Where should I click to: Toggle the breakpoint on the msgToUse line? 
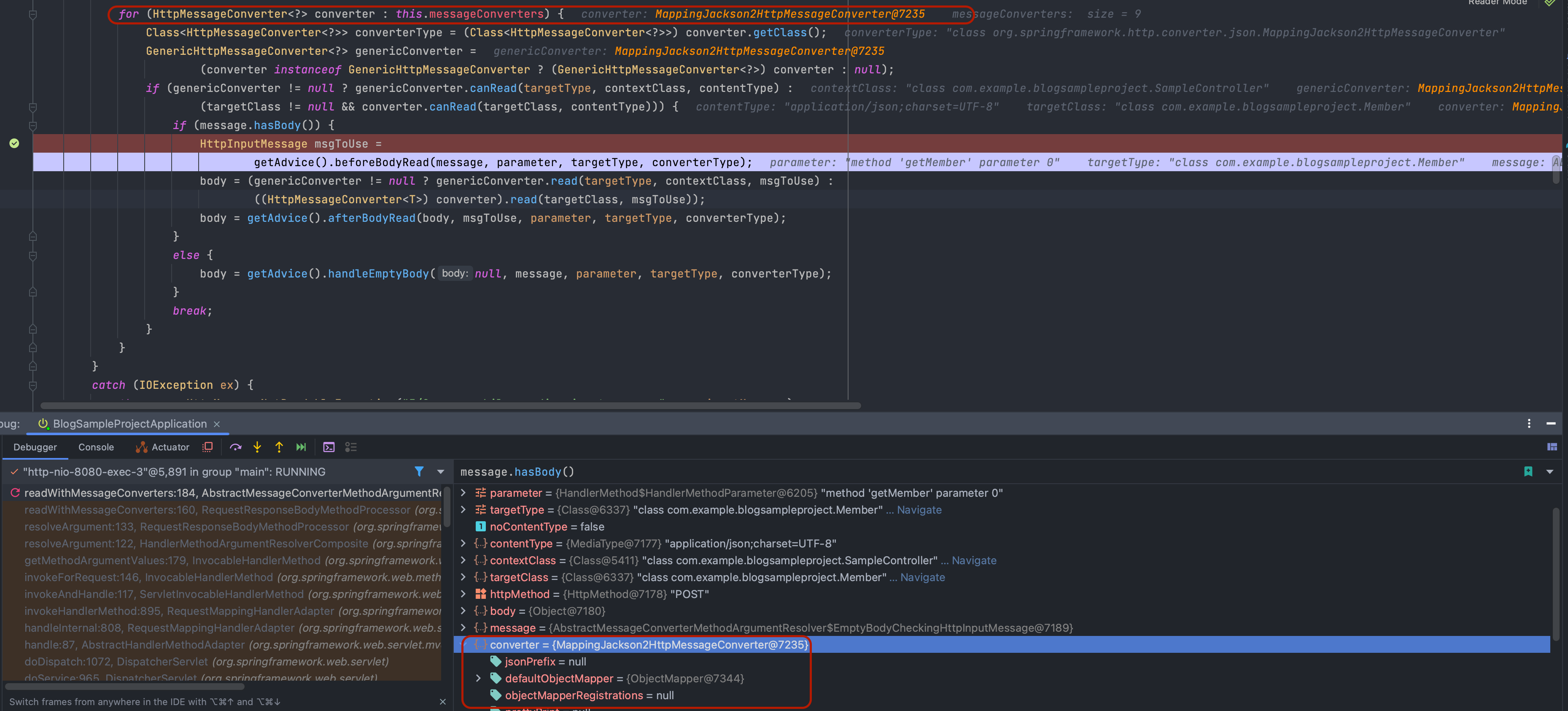pos(14,144)
